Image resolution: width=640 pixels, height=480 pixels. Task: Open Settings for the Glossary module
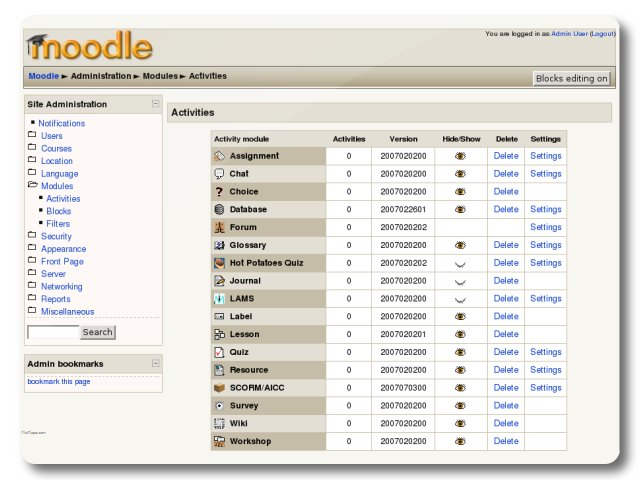[546, 245]
